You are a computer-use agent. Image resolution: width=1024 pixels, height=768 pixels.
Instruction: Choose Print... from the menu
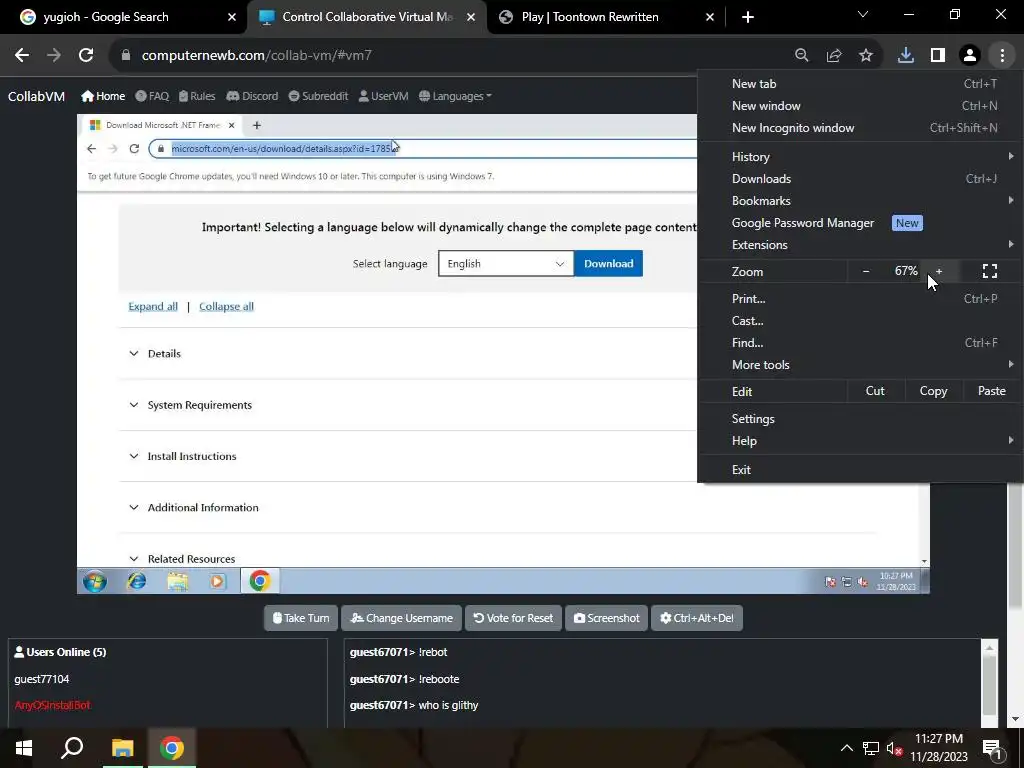[x=861, y=299]
